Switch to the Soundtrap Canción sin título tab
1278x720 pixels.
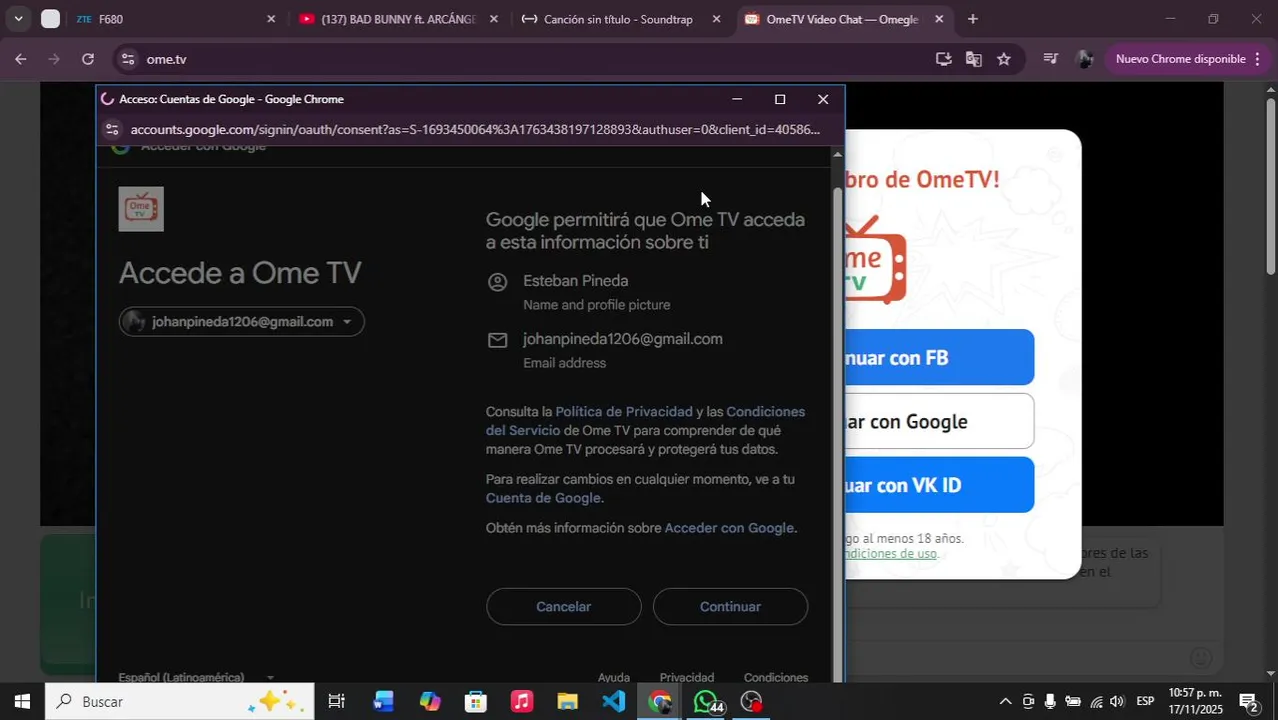(618, 19)
